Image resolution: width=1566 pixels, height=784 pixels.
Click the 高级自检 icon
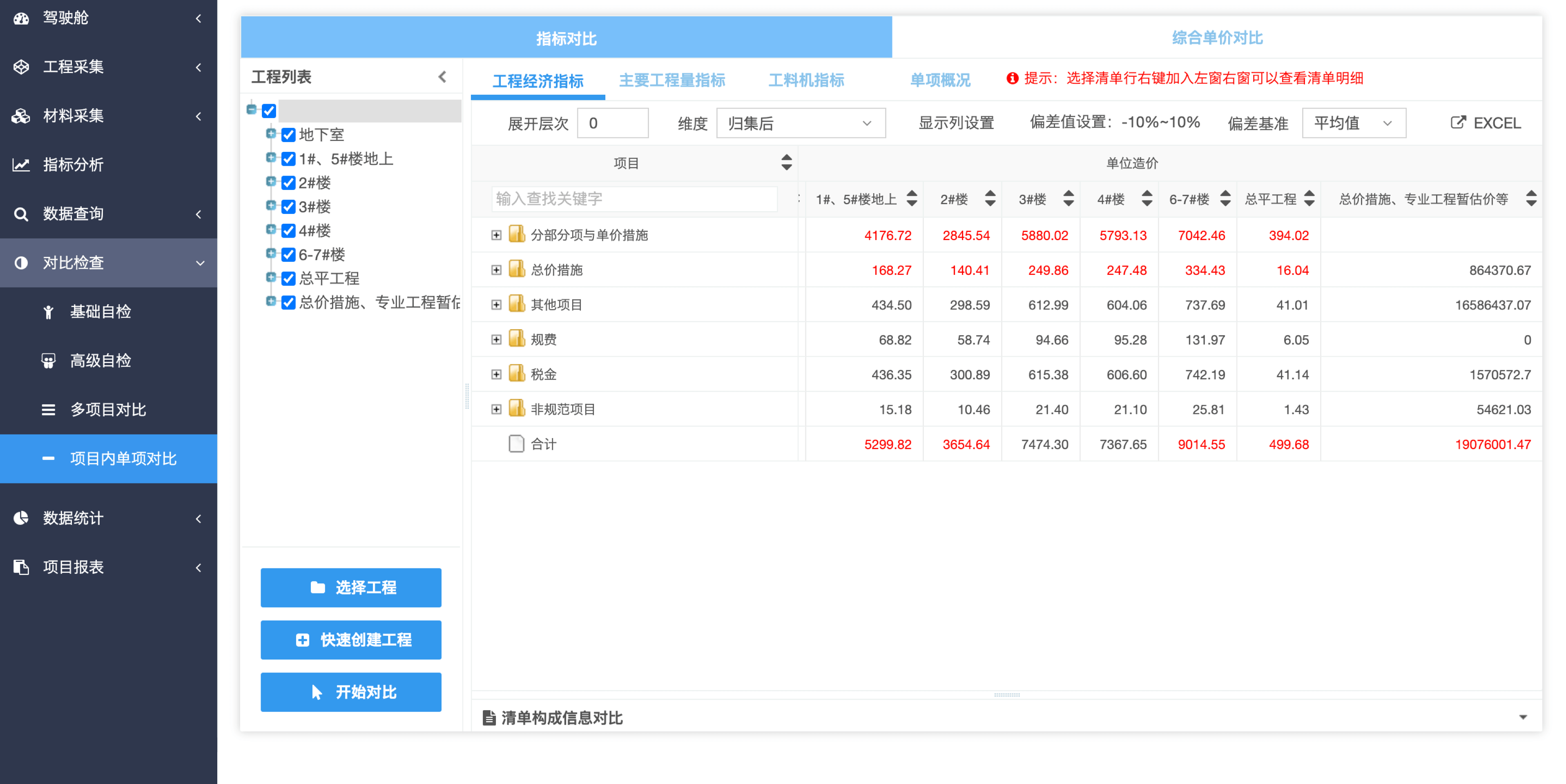click(x=49, y=361)
